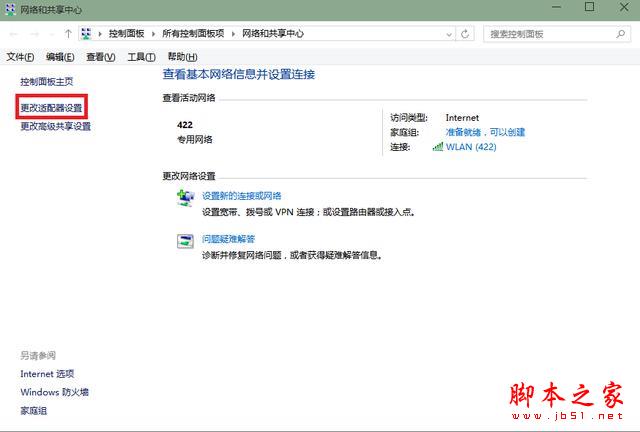This screenshot has height=432, width=640.
Task: Open the 文件(F) menu
Action: tap(20, 57)
